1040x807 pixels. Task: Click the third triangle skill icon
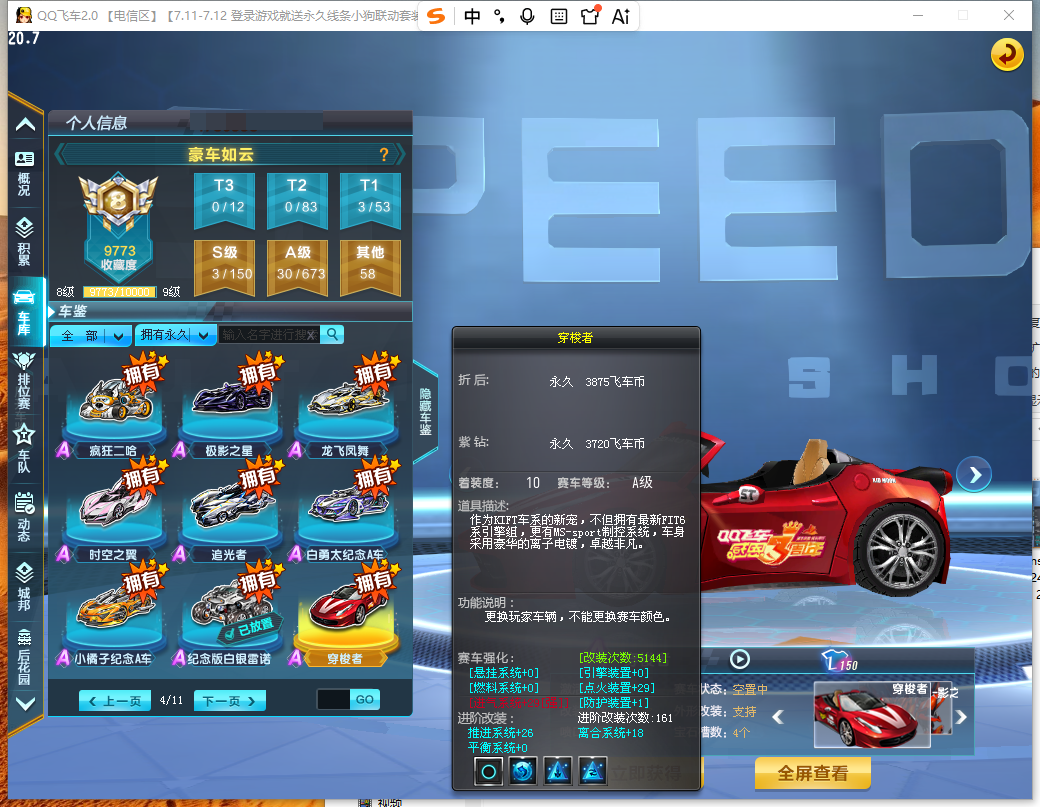coord(558,772)
